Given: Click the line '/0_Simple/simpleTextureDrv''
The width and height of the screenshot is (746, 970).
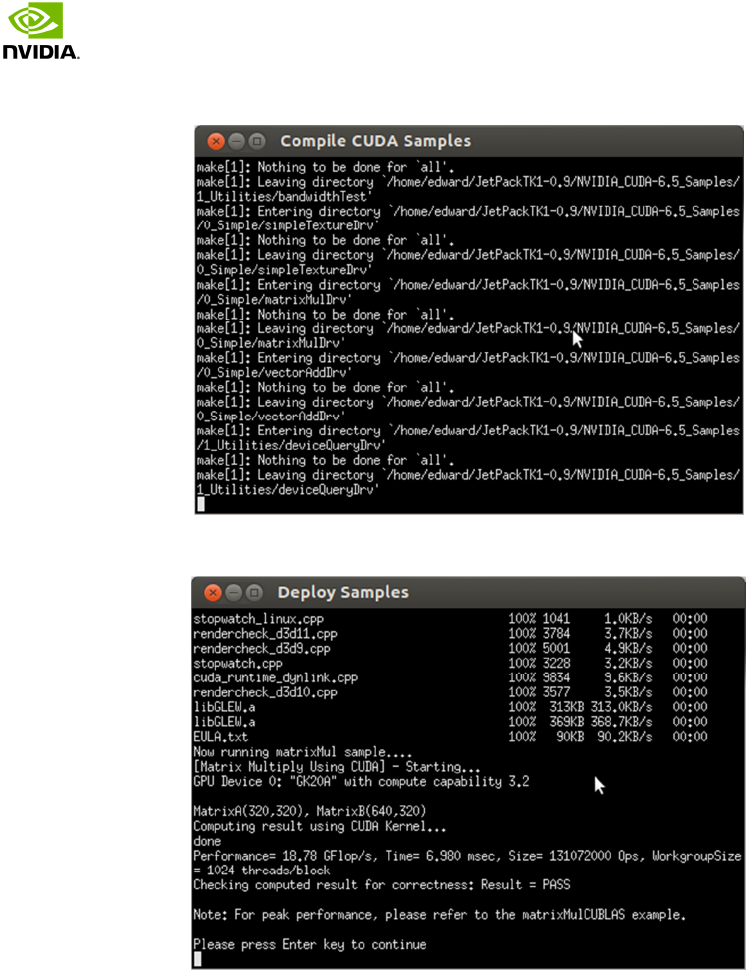Looking at the screenshot, I should (288, 226).
